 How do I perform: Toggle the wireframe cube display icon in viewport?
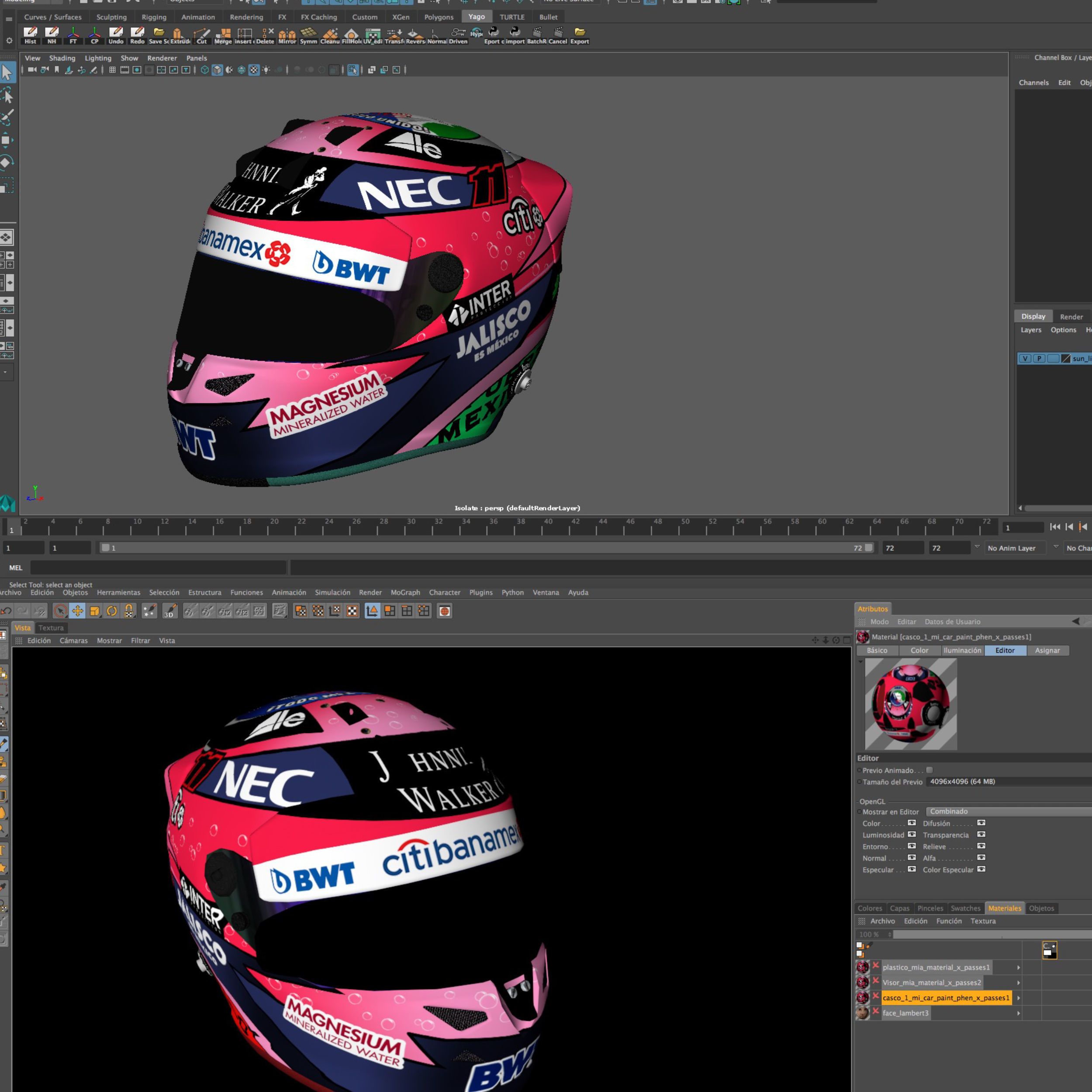[204, 69]
